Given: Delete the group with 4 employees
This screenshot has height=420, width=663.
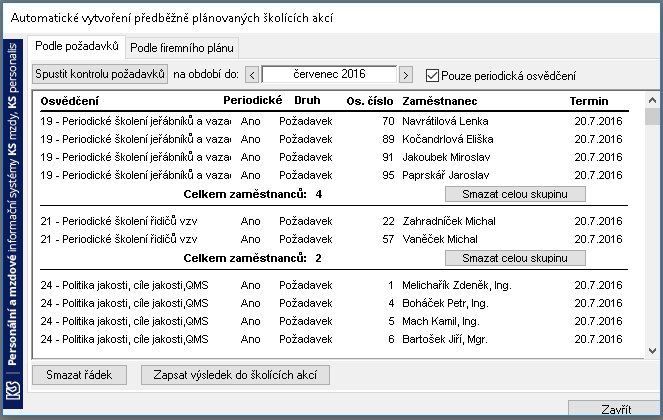Looking at the screenshot, I should click(515, 194).
